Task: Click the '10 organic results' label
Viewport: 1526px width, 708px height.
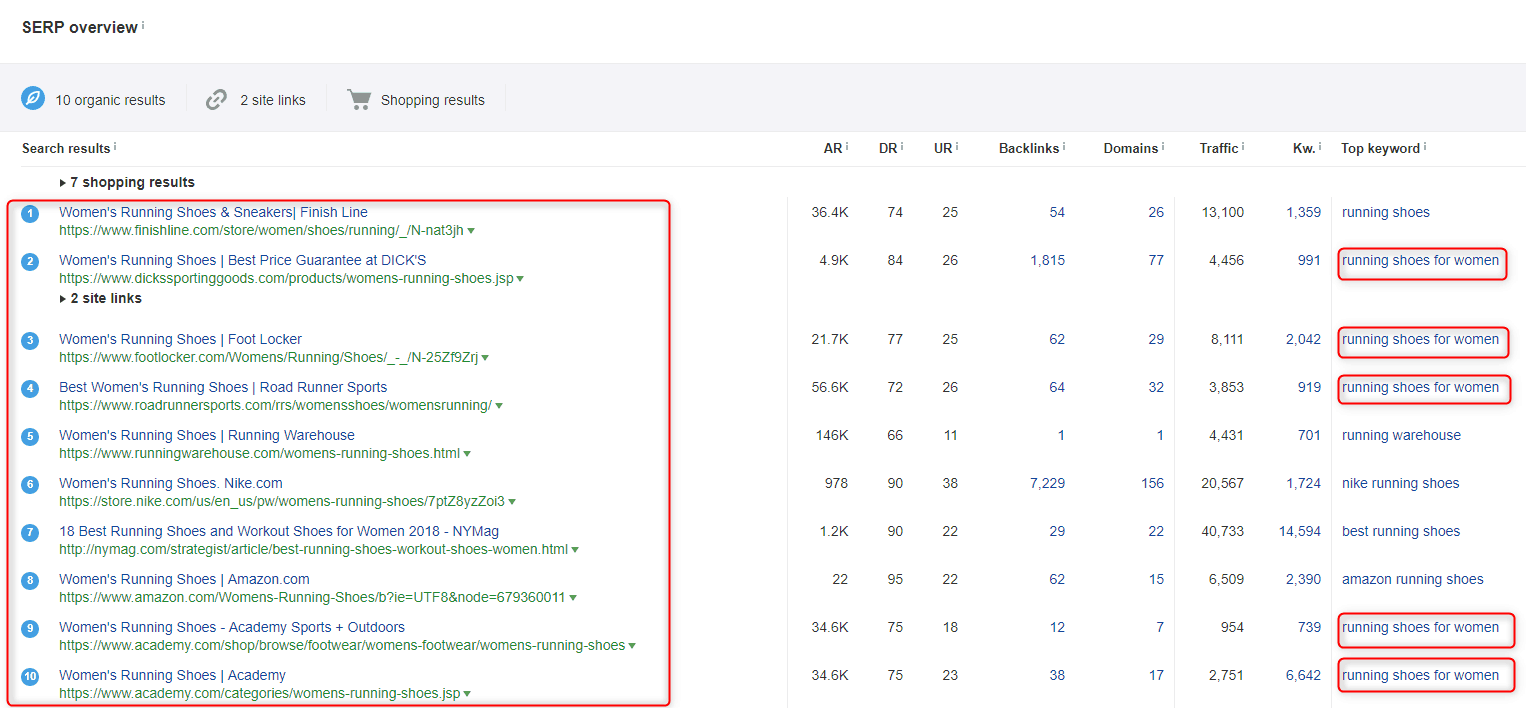Action: [x=110, y=100]
